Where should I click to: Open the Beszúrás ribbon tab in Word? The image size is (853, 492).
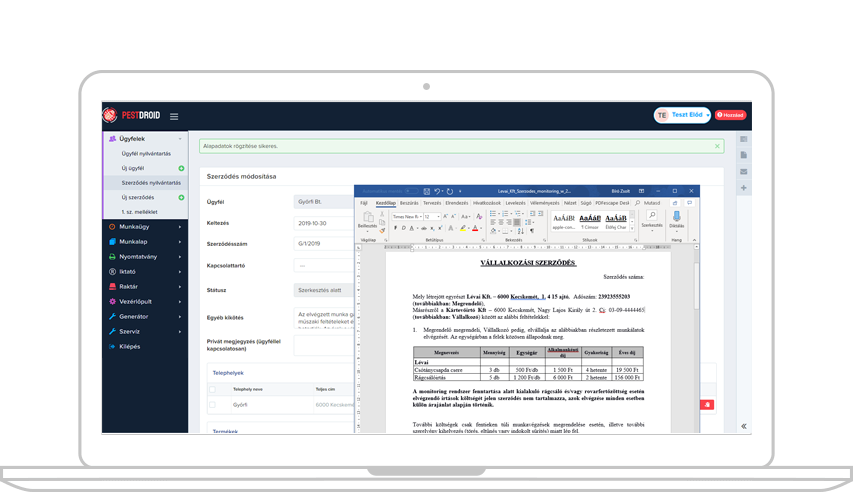409,202
